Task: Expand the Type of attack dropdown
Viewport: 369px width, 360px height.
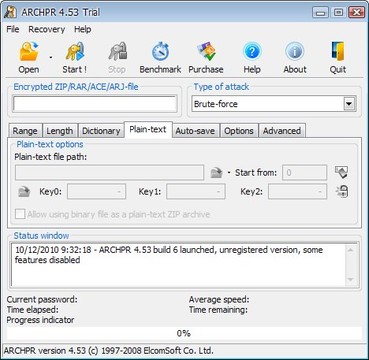Action: (349, 104)
